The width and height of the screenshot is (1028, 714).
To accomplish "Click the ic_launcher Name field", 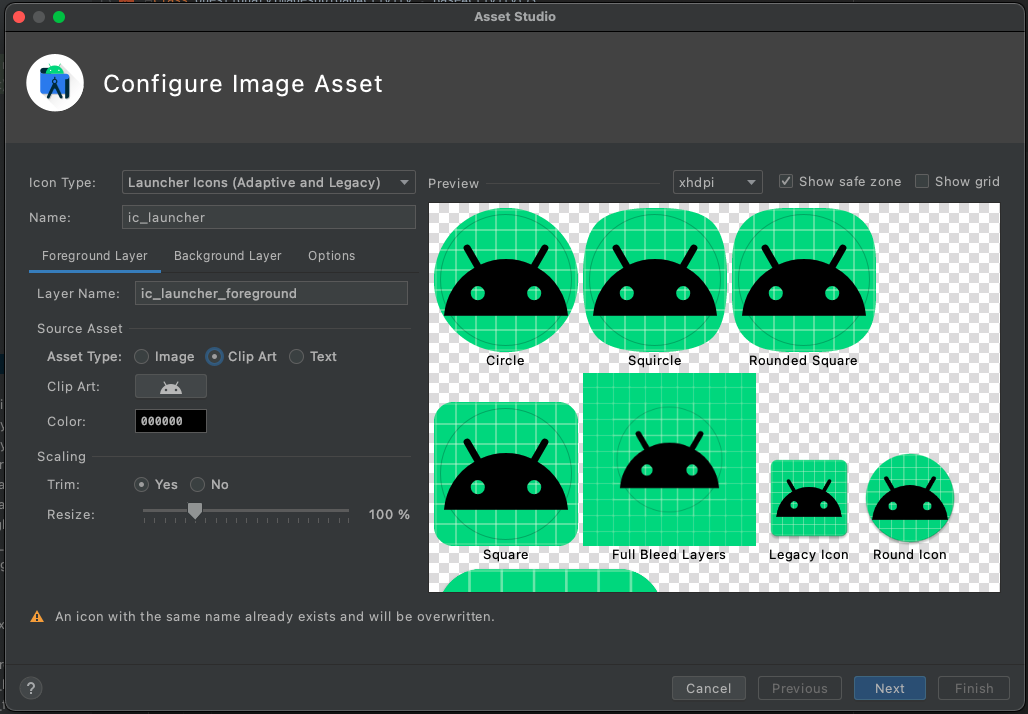I will pyautogui.click(x=269, y=217).
